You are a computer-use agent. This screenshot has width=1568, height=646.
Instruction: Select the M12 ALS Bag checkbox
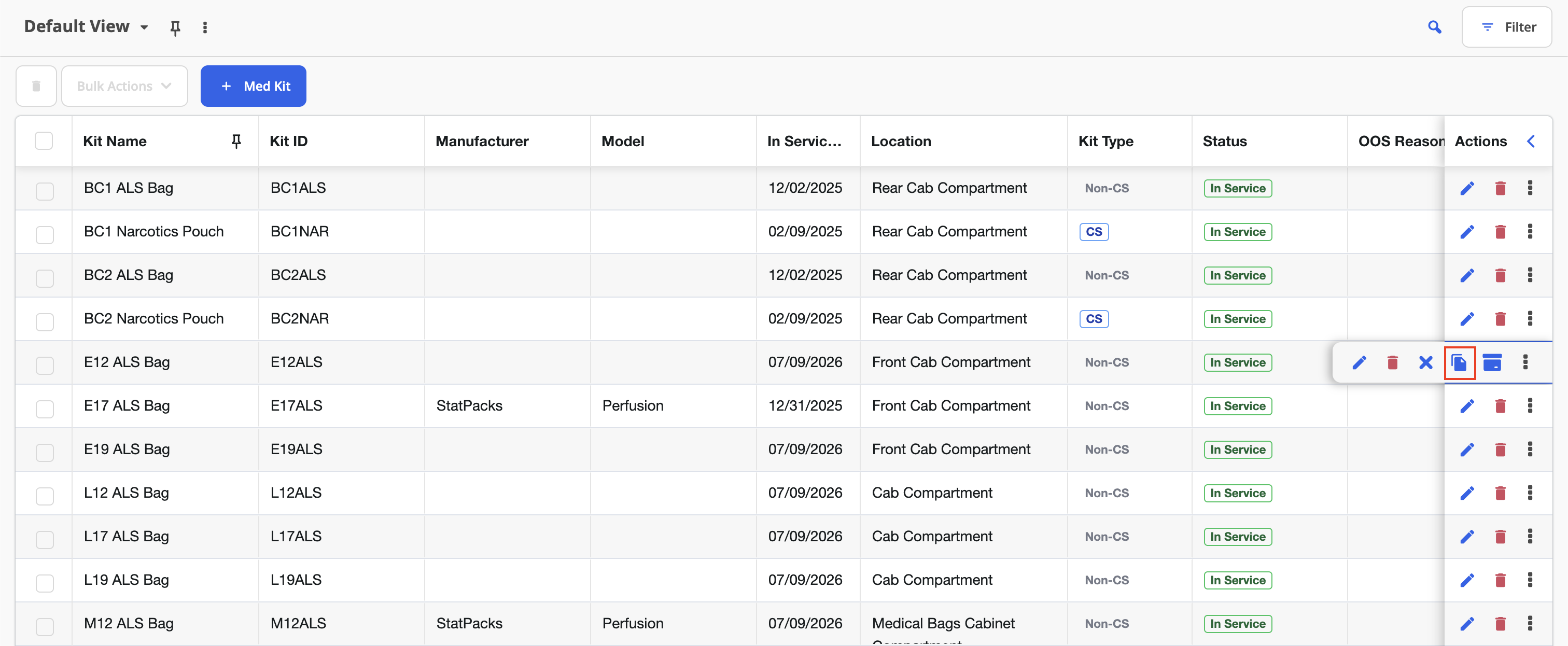pyautogui.click(x=45, y=626)
